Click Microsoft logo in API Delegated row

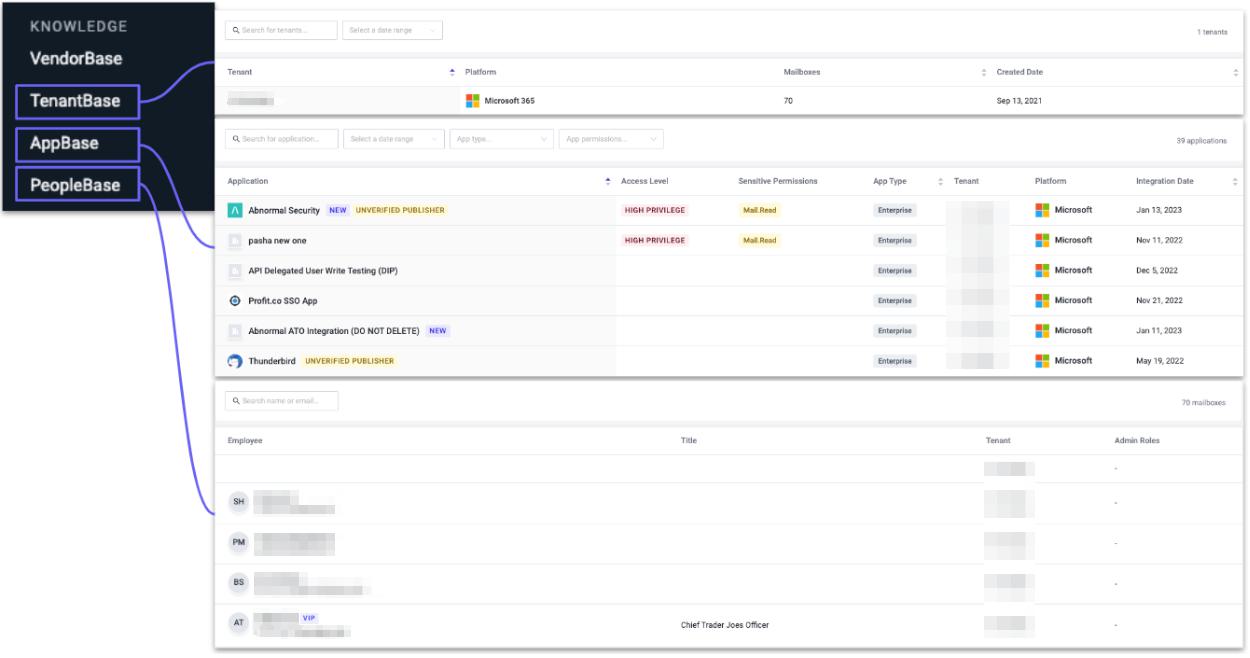1042,270
